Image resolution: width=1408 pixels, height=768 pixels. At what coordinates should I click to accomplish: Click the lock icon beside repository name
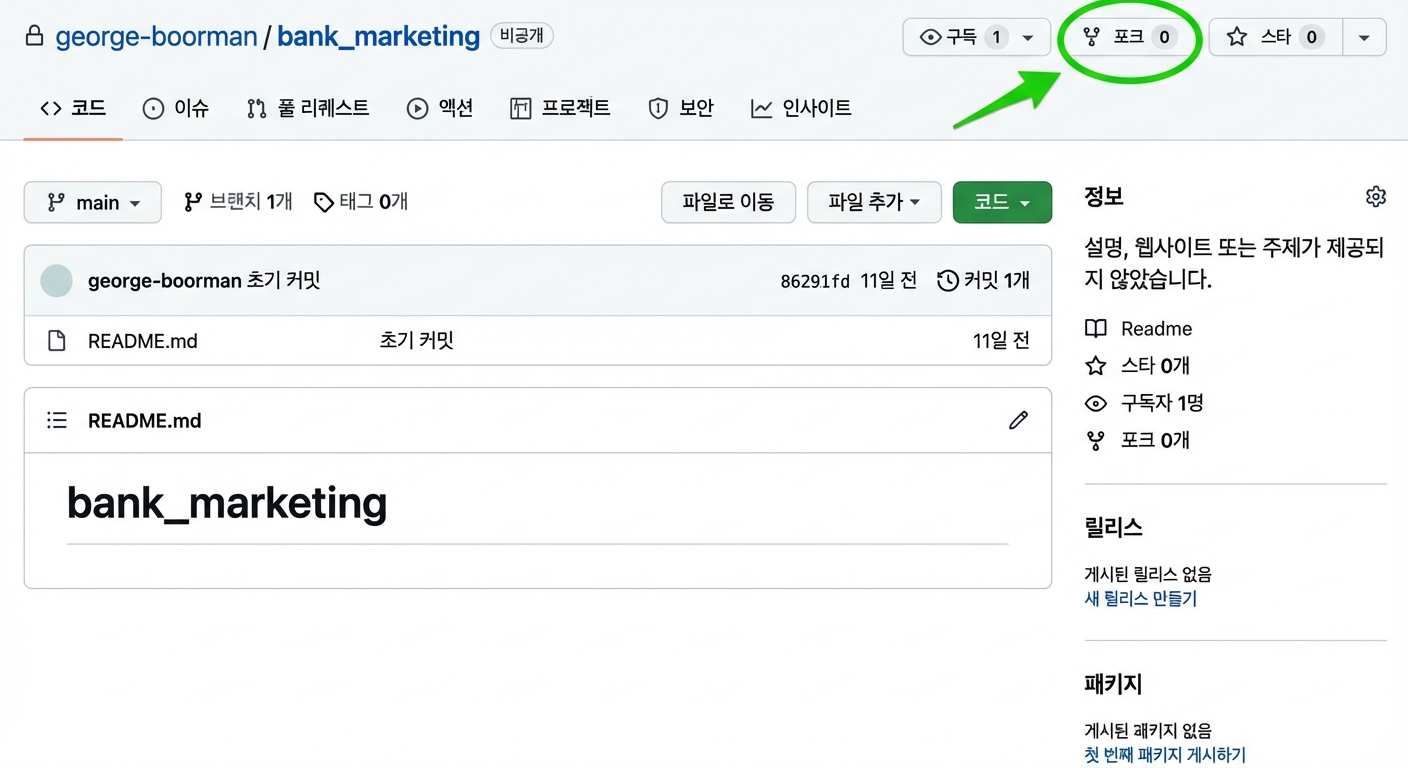pyautogui.click(x=35, y=37)
